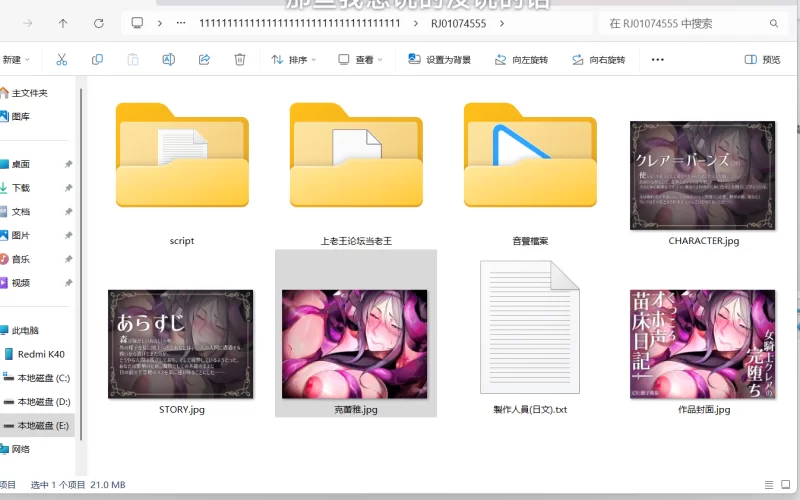800x500 pixels.
Task: Click the monitor icon in address bar
Action: tap(137, 23)
